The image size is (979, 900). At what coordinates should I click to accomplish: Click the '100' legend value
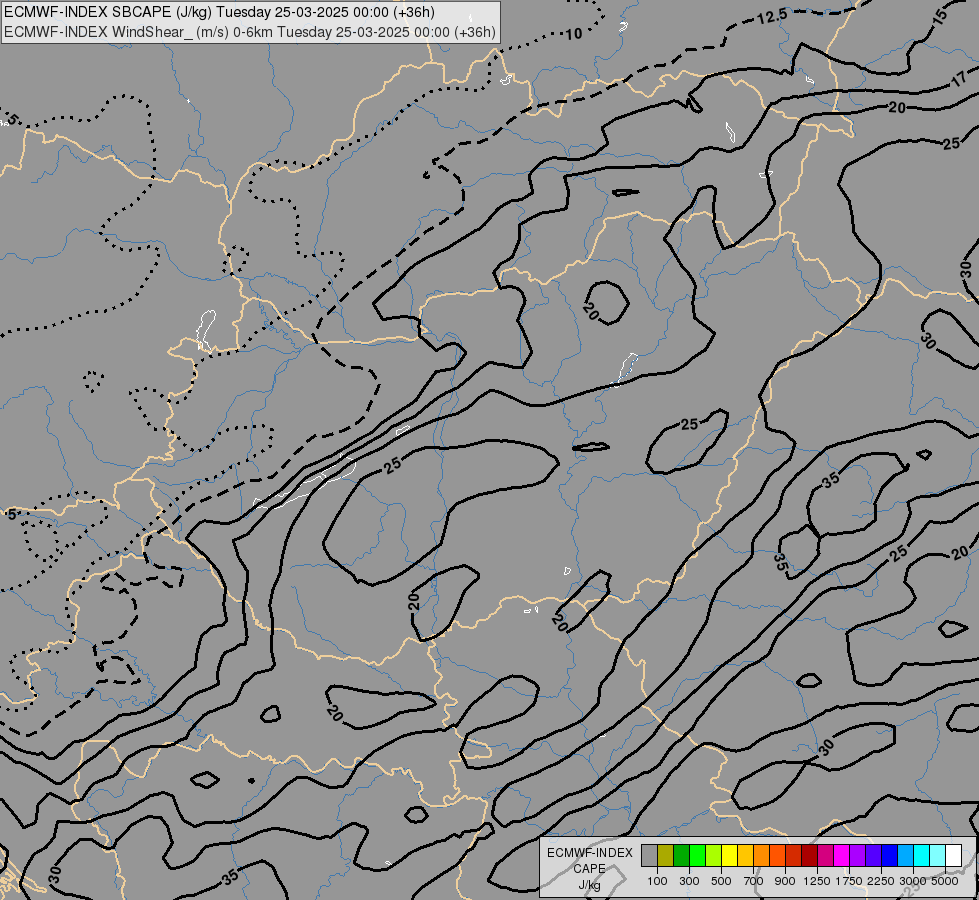pyautogui.click(x=657, y=881)
